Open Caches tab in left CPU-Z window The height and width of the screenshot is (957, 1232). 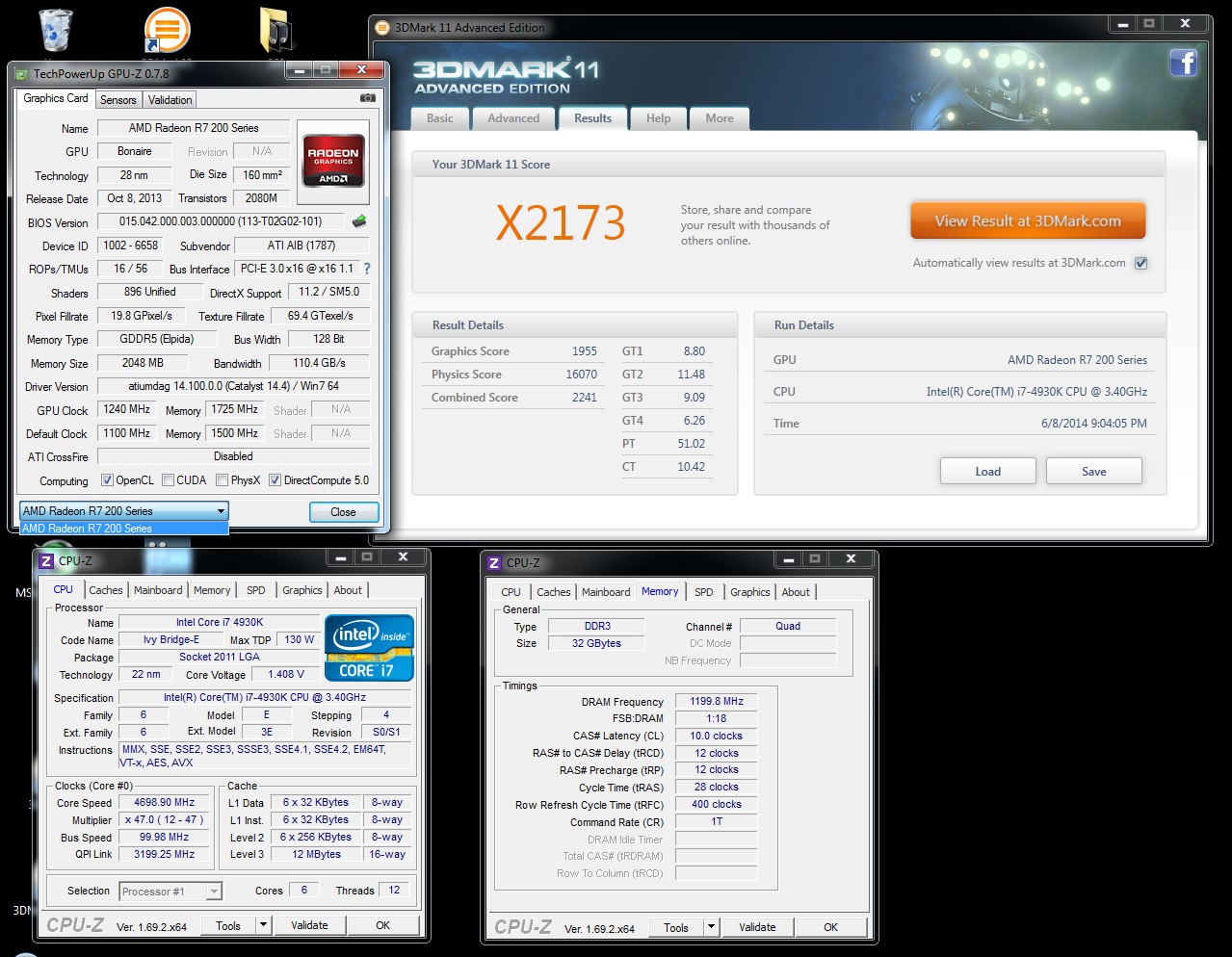point(106,590)
